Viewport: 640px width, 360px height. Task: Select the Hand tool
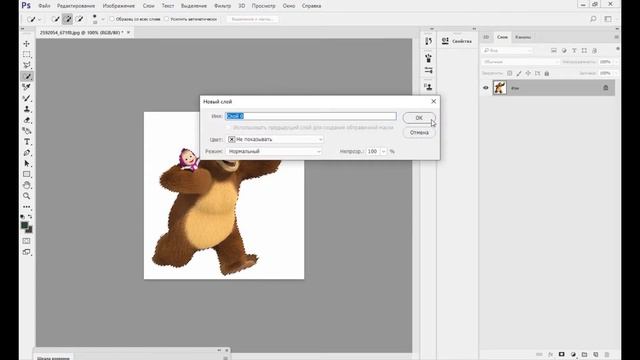point(27,185)
